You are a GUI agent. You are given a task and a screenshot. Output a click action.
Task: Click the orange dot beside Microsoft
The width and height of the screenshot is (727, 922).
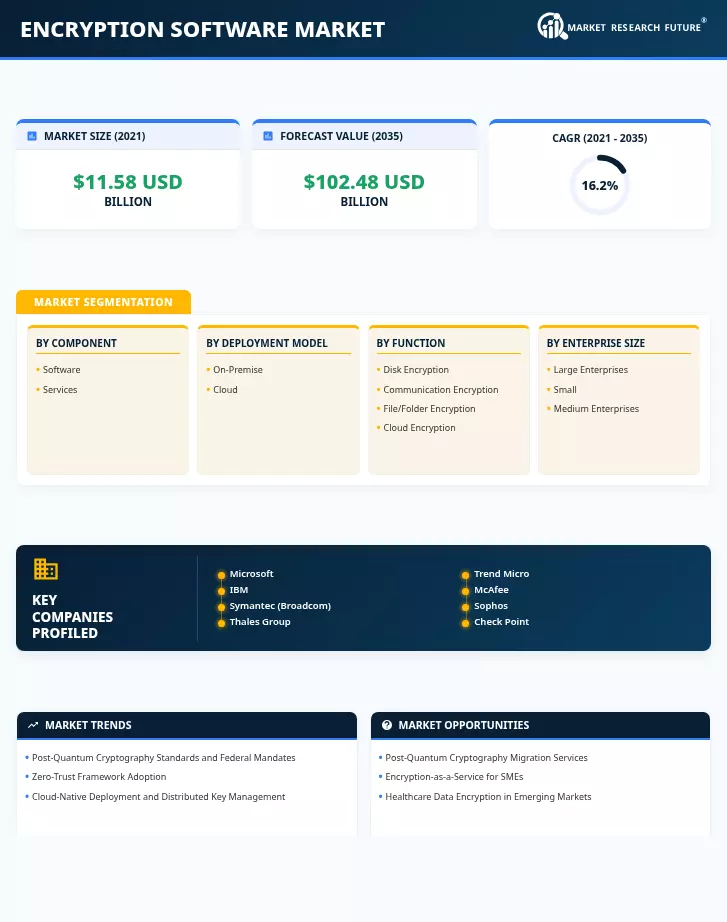click(x=221, y=575)
